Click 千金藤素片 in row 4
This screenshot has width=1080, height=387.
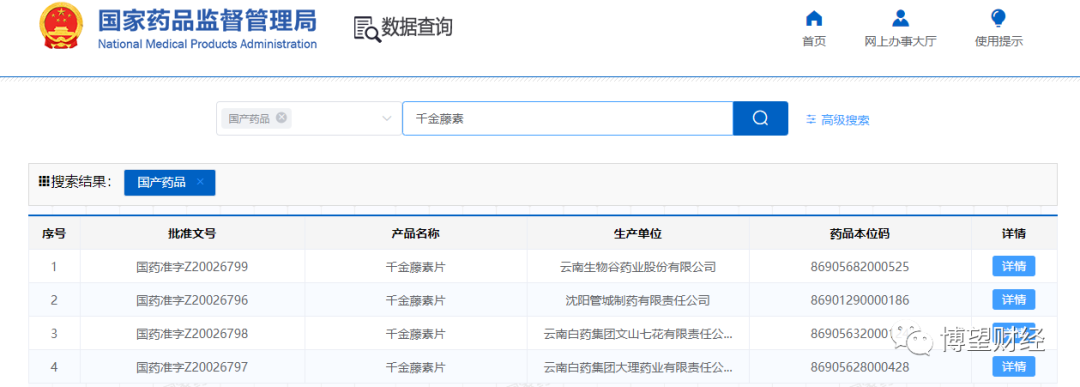pos(416,367)
